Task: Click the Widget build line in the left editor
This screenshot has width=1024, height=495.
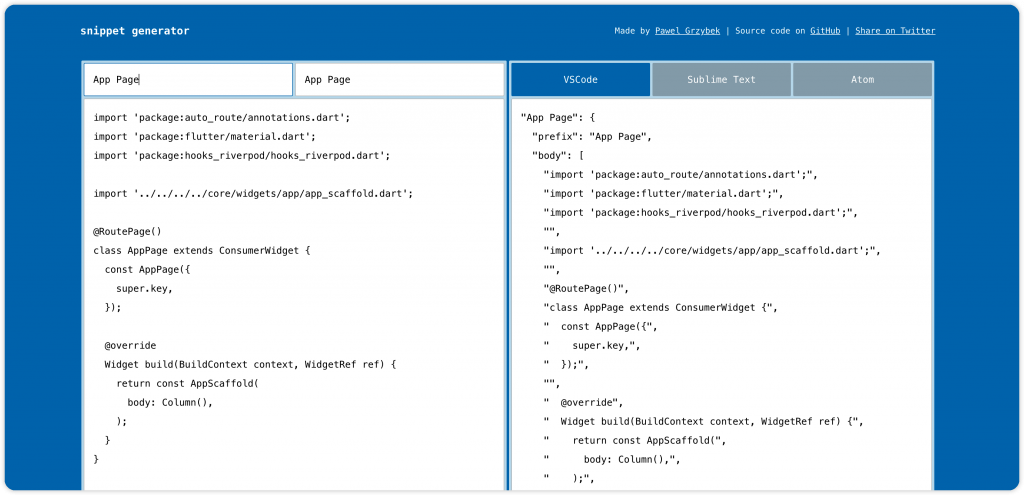Action: coord(251,364)
